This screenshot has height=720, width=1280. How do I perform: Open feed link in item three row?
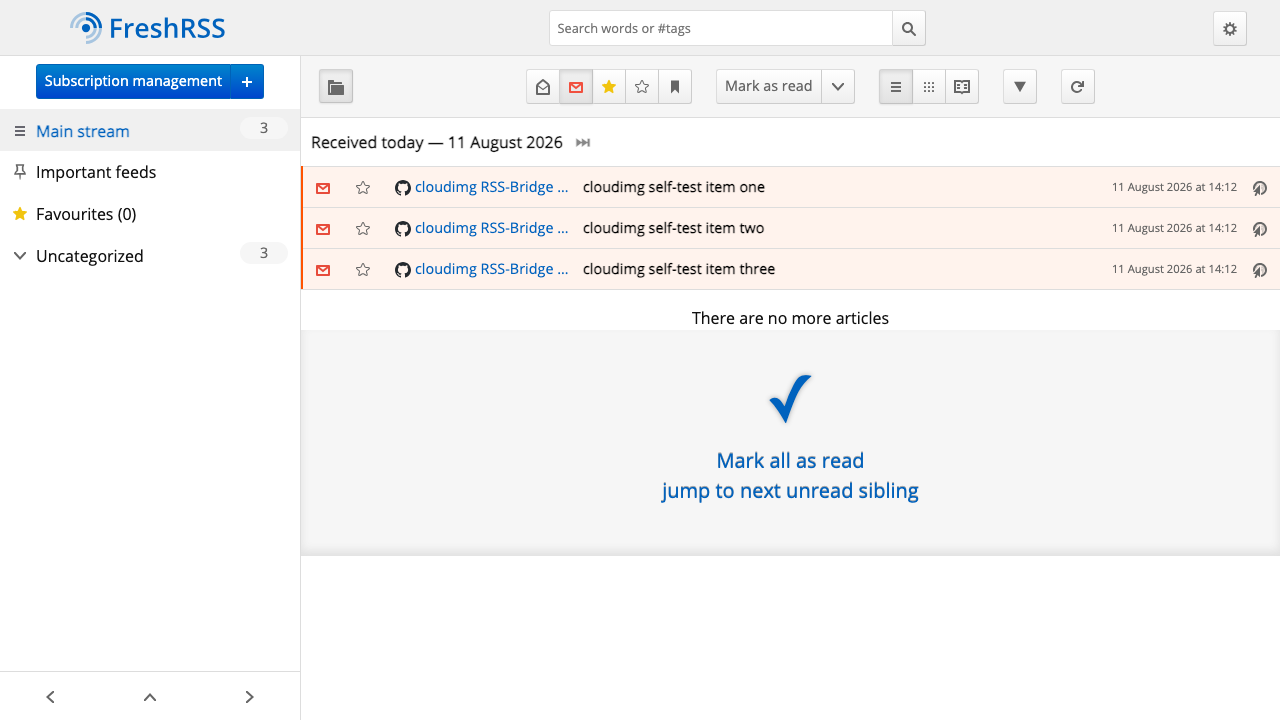[x=482, y=269]
